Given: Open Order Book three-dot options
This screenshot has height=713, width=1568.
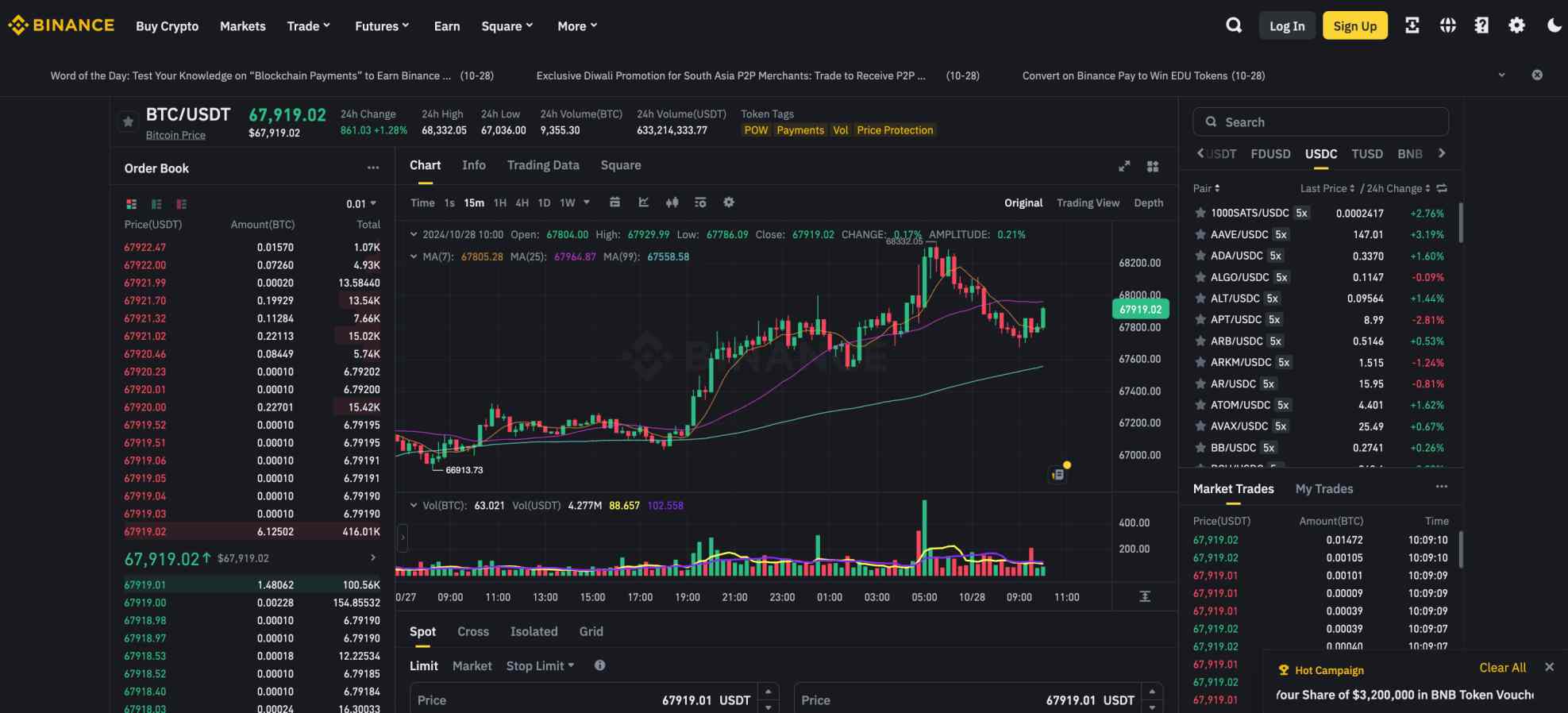Looking at the screenshot, I should [373, 168].
